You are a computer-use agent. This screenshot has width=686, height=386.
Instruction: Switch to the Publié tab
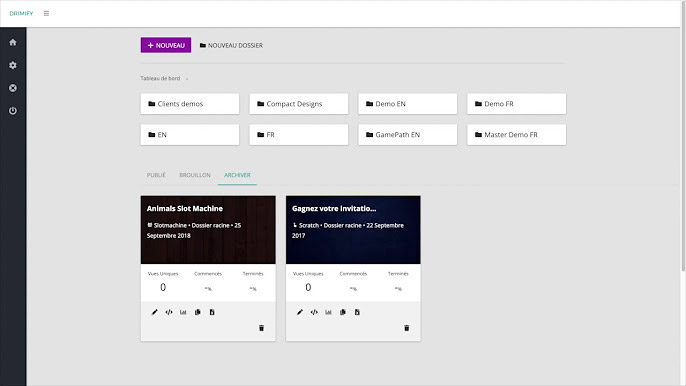click(x=156, y=175)
